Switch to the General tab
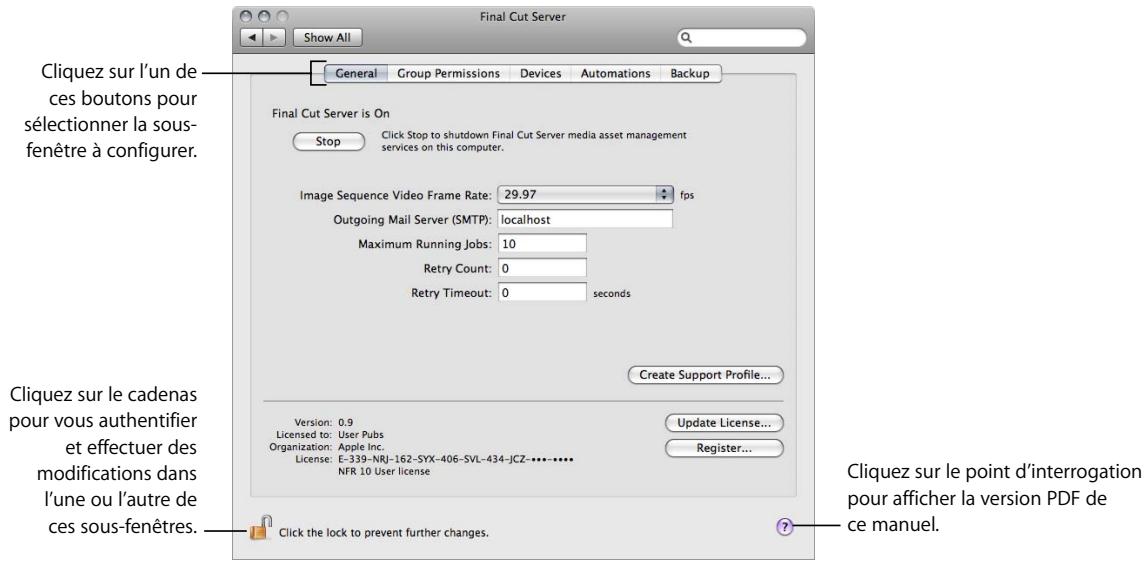Image resolution: width=1148 pixels, height=562 pixels. [356, 73]
